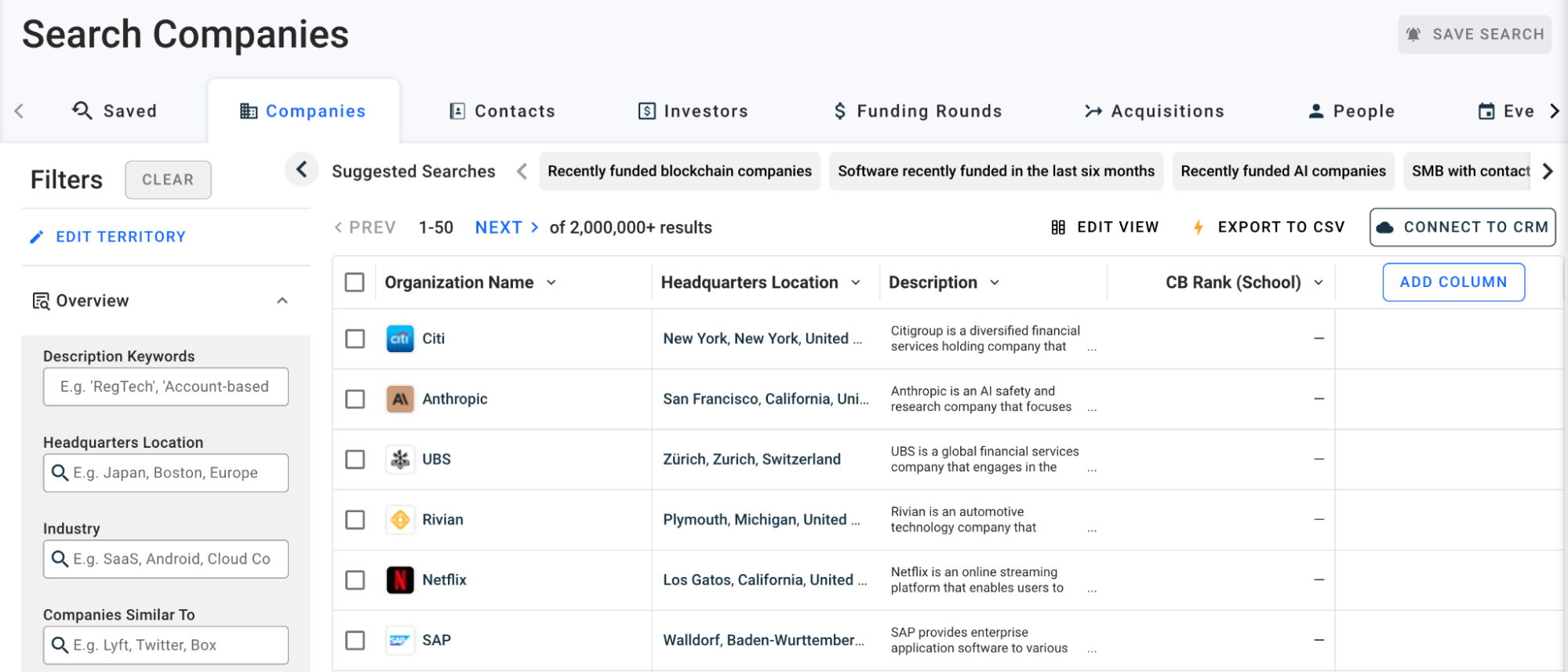The height and width of the screenshot is (672, 1568).
Task: Click the Anthropic company logo
Action: (400, 399)
